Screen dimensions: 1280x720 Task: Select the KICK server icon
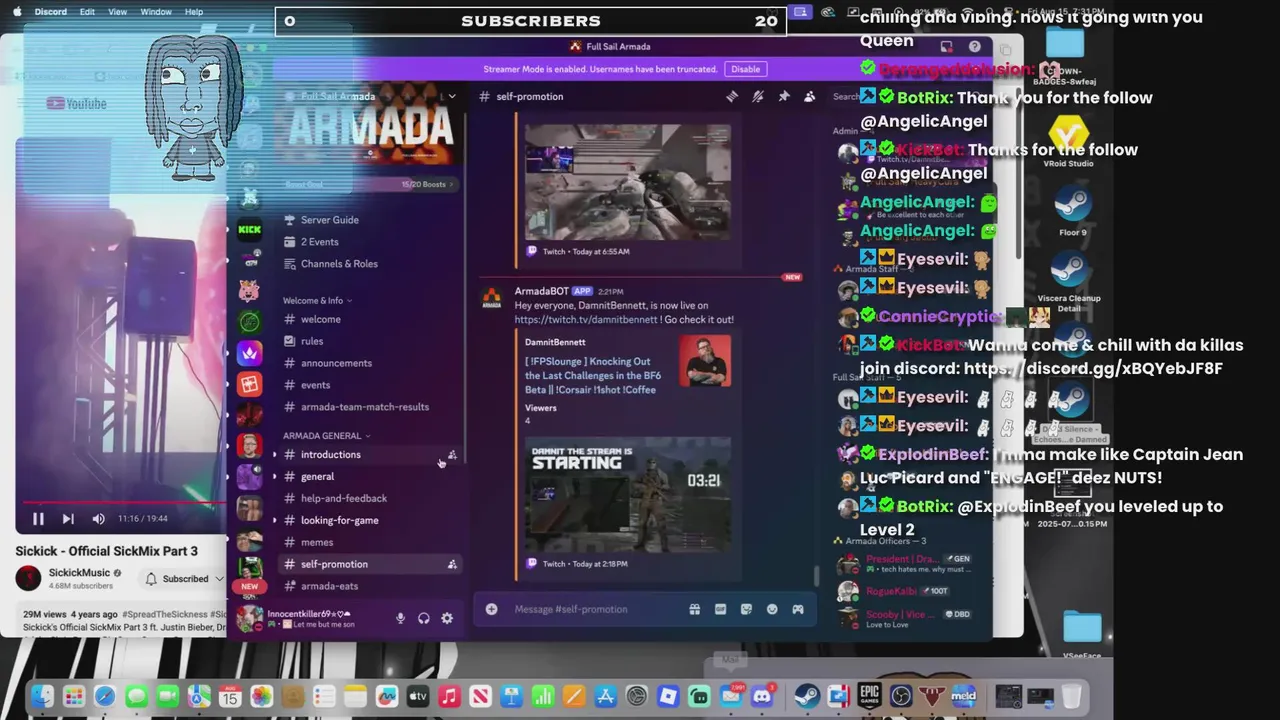pos(249,229)
